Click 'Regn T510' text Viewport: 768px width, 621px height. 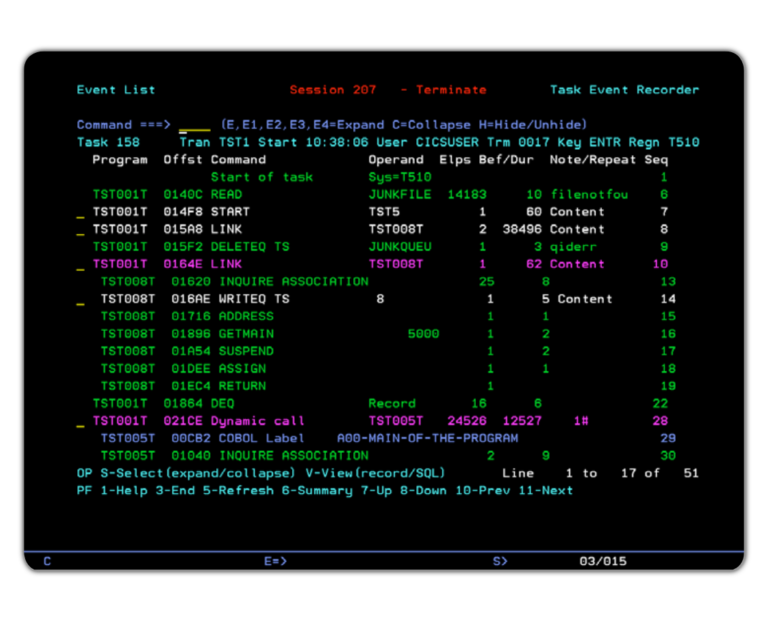tap(664, 143)
